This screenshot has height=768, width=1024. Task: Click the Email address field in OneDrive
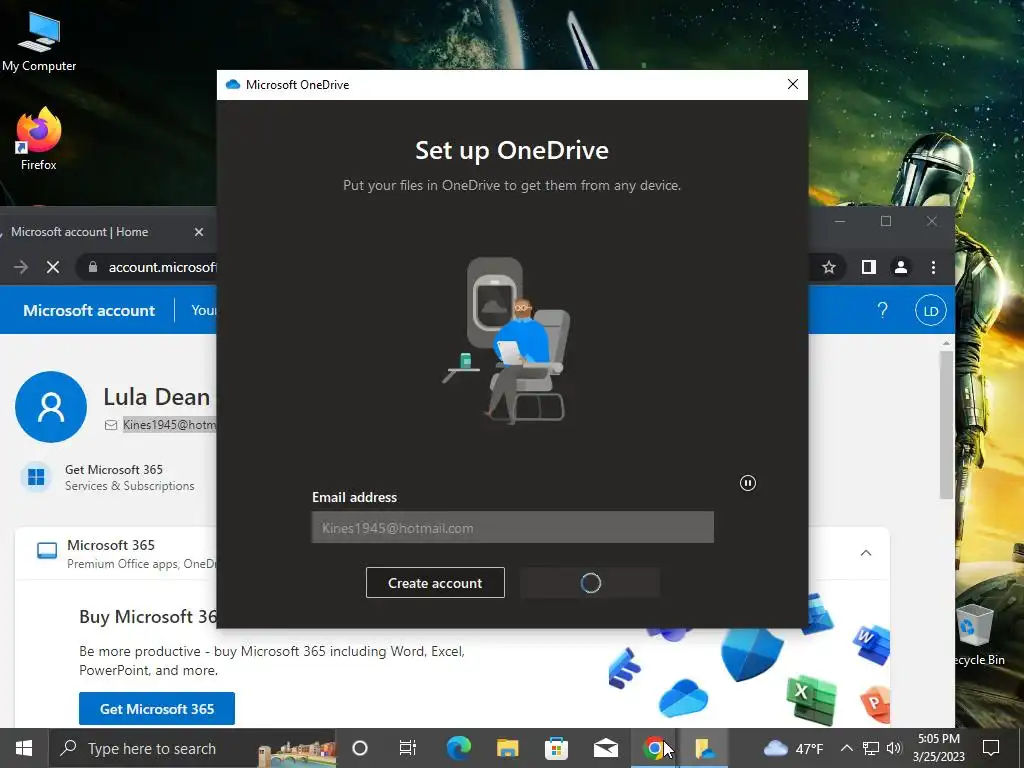513,527
